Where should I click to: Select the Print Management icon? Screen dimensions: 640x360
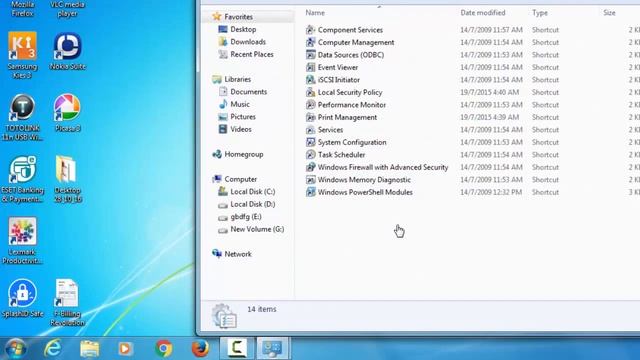click(x=311, y=117)
